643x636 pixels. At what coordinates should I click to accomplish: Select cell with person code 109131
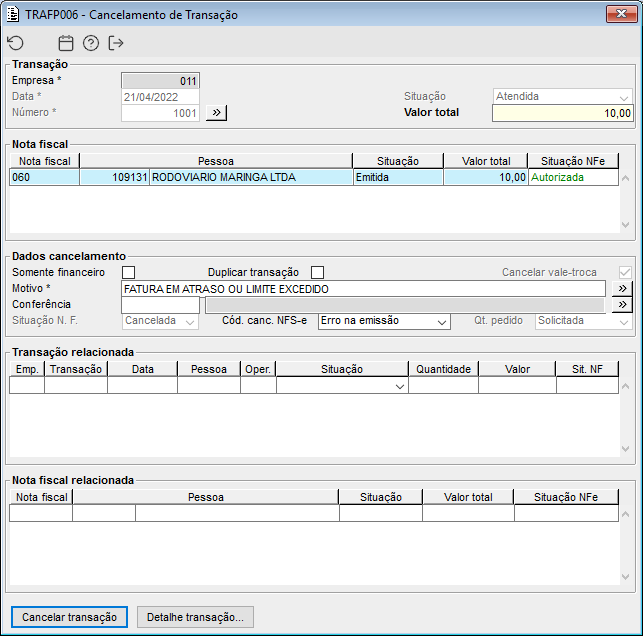tap(114, 177)
